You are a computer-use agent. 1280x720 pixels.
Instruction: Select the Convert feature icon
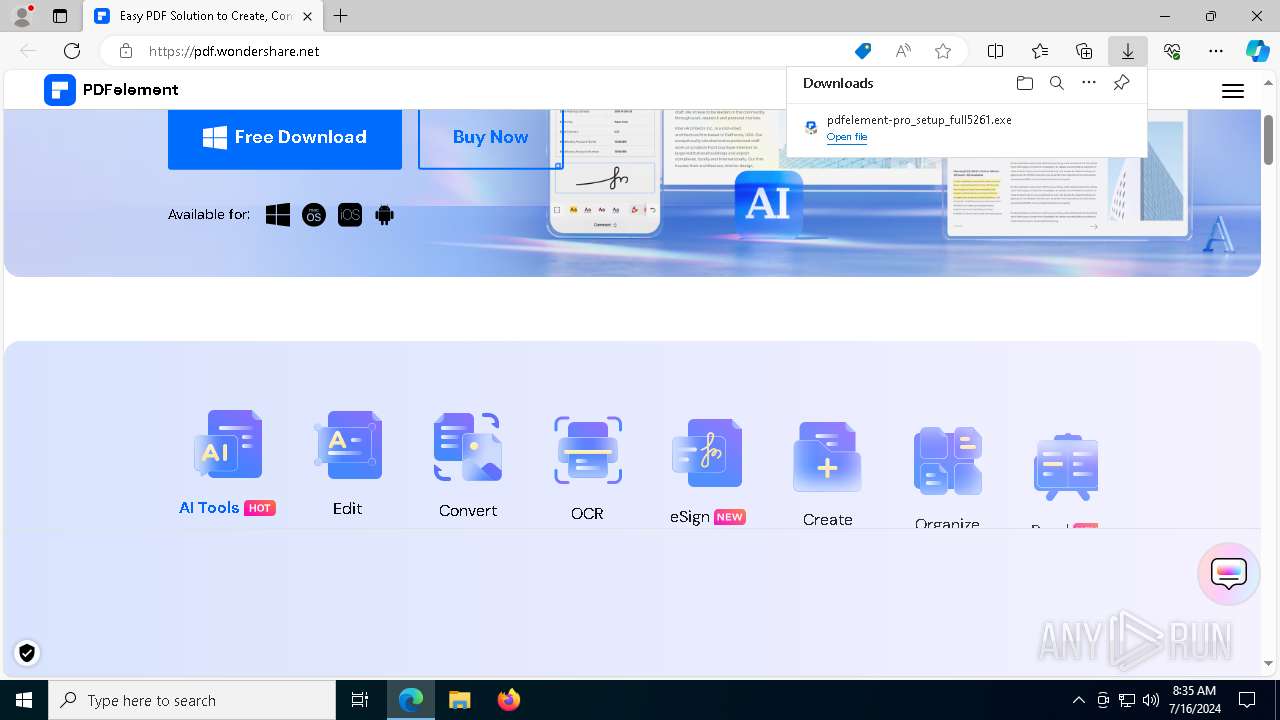468,447
